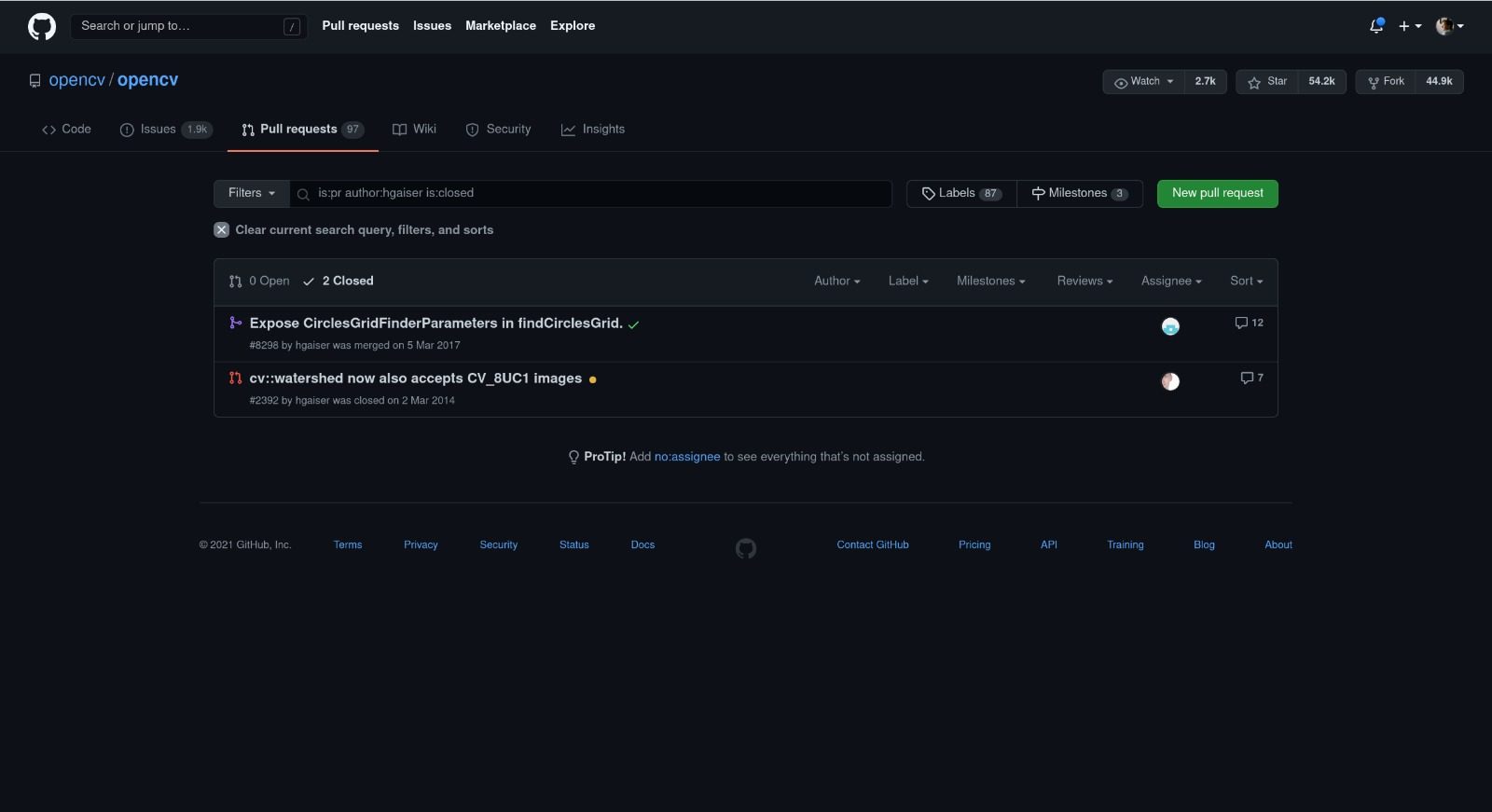Click the footer GitHub mark logo
The image size is (1492, 812).
[746, 548]
